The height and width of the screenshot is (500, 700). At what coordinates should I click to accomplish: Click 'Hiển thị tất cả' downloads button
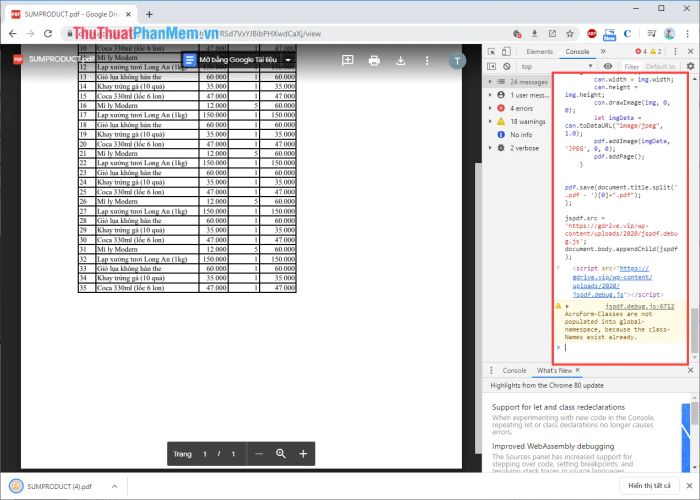649,486
